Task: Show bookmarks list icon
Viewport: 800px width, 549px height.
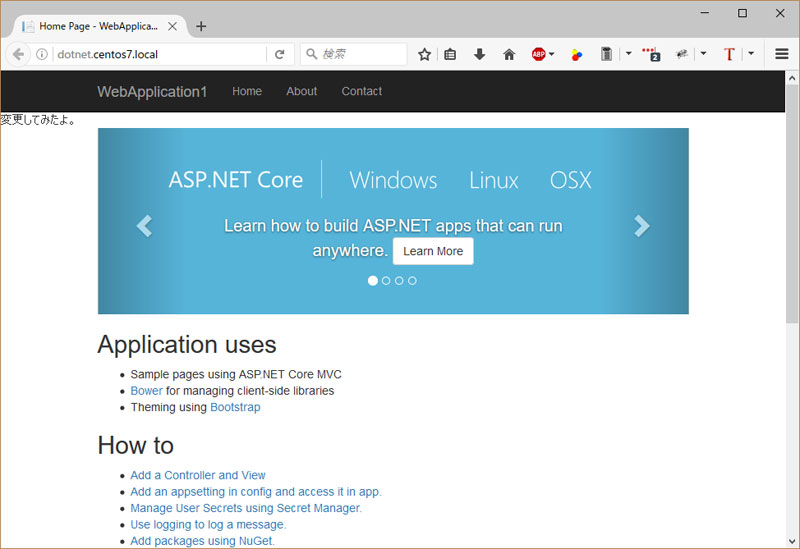Action: pos(450,54)
